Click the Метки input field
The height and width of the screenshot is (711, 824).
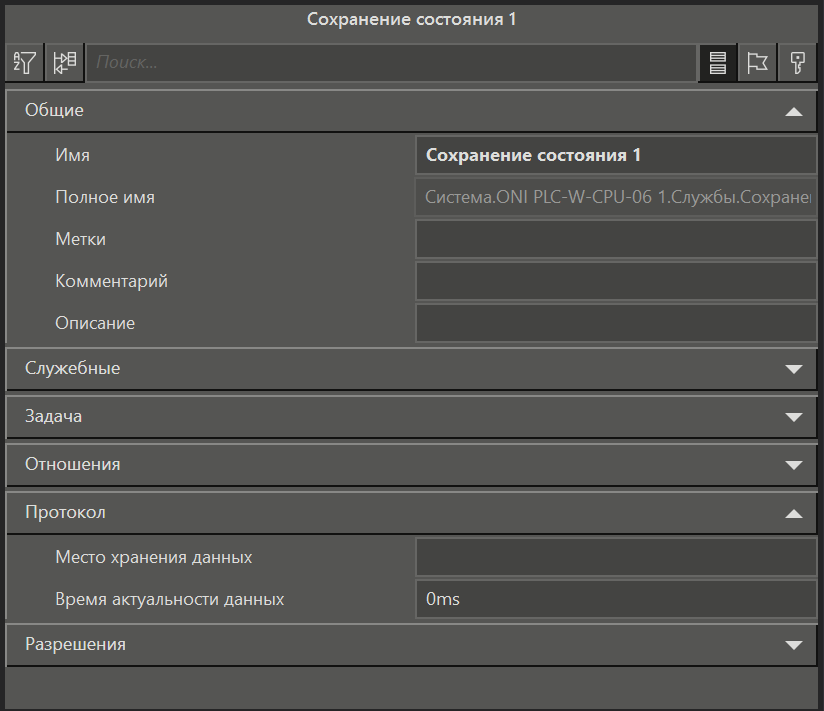616,239
